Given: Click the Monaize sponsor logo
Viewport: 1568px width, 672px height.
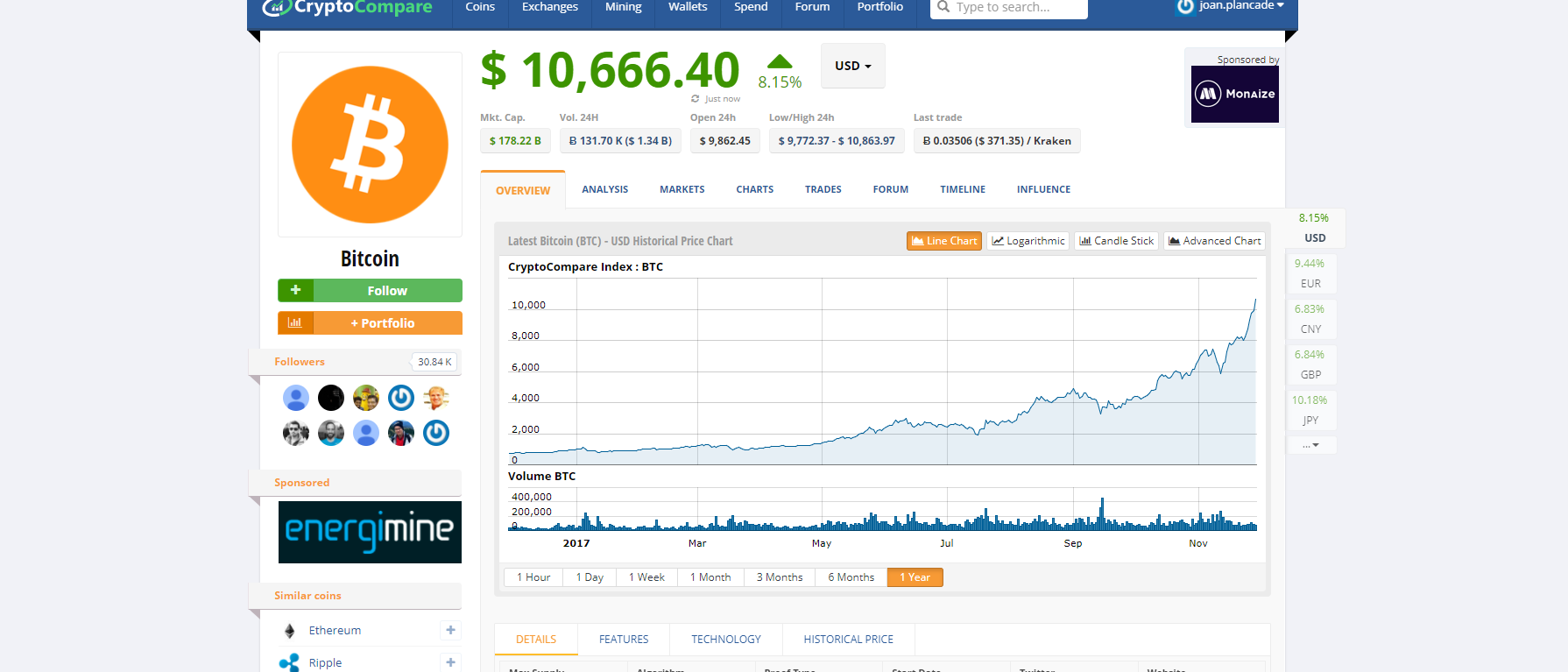Looking at the screenshot, I should (1235, 94).
